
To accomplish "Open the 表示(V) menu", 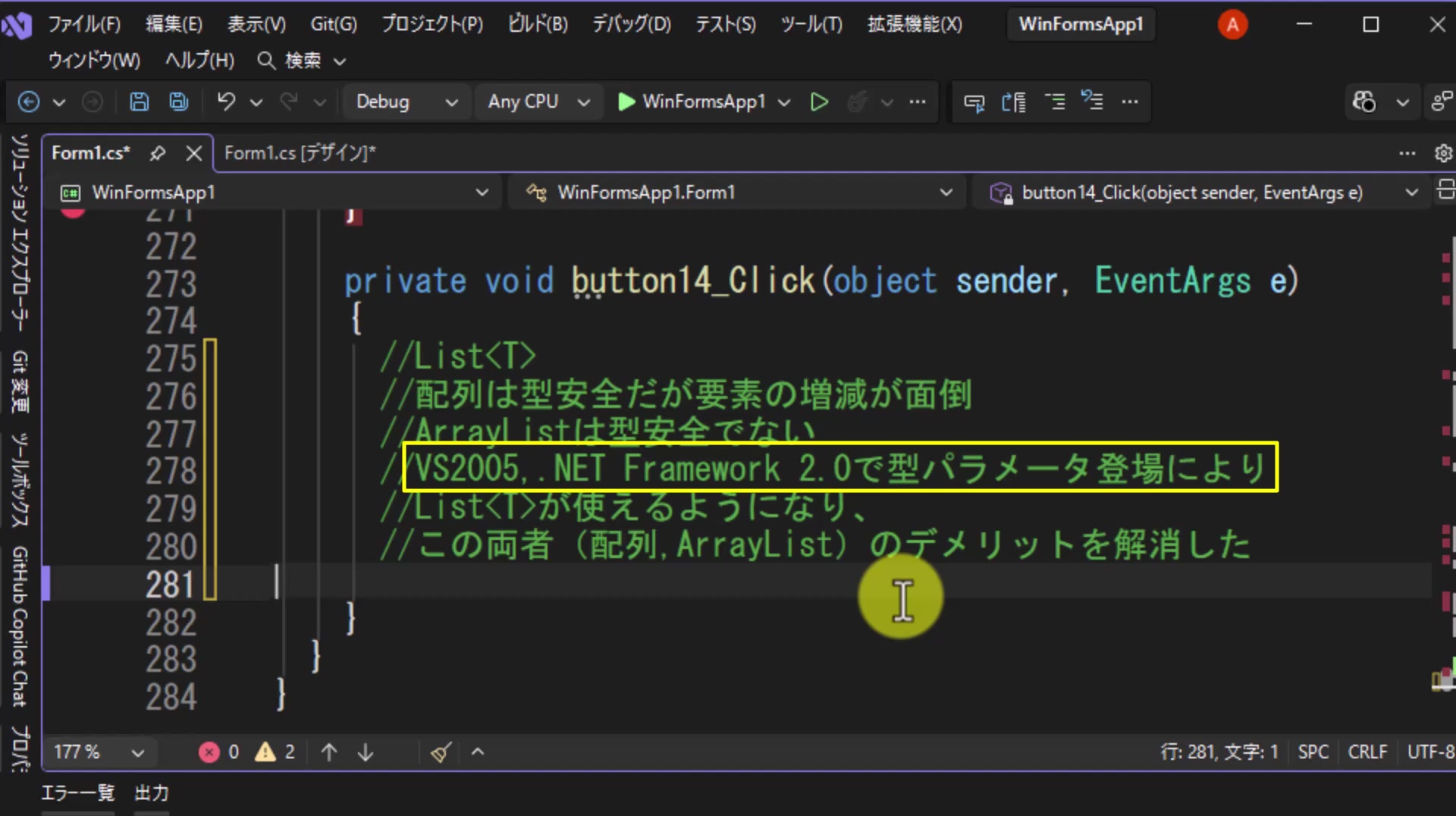I will click(256, 24).
